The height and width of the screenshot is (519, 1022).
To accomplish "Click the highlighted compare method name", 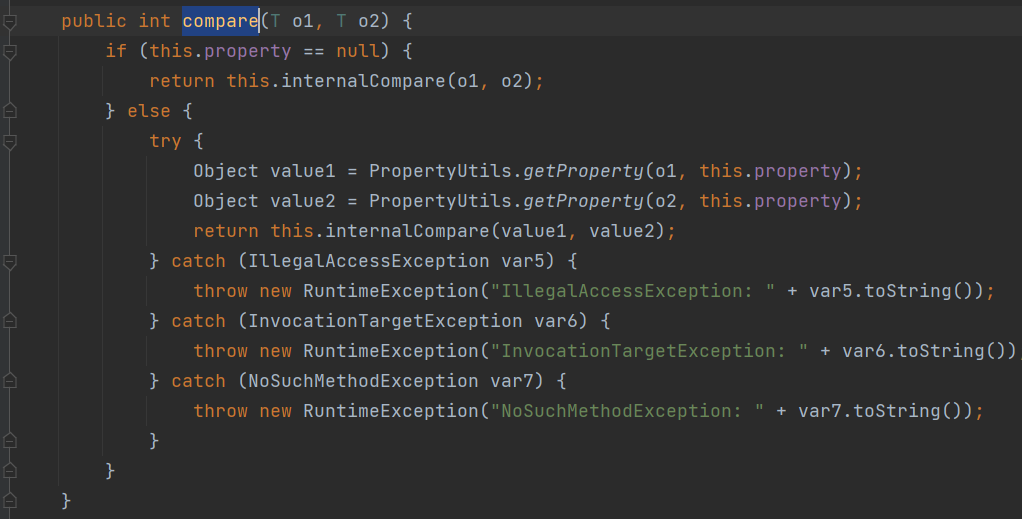I will tap(220, 21).
